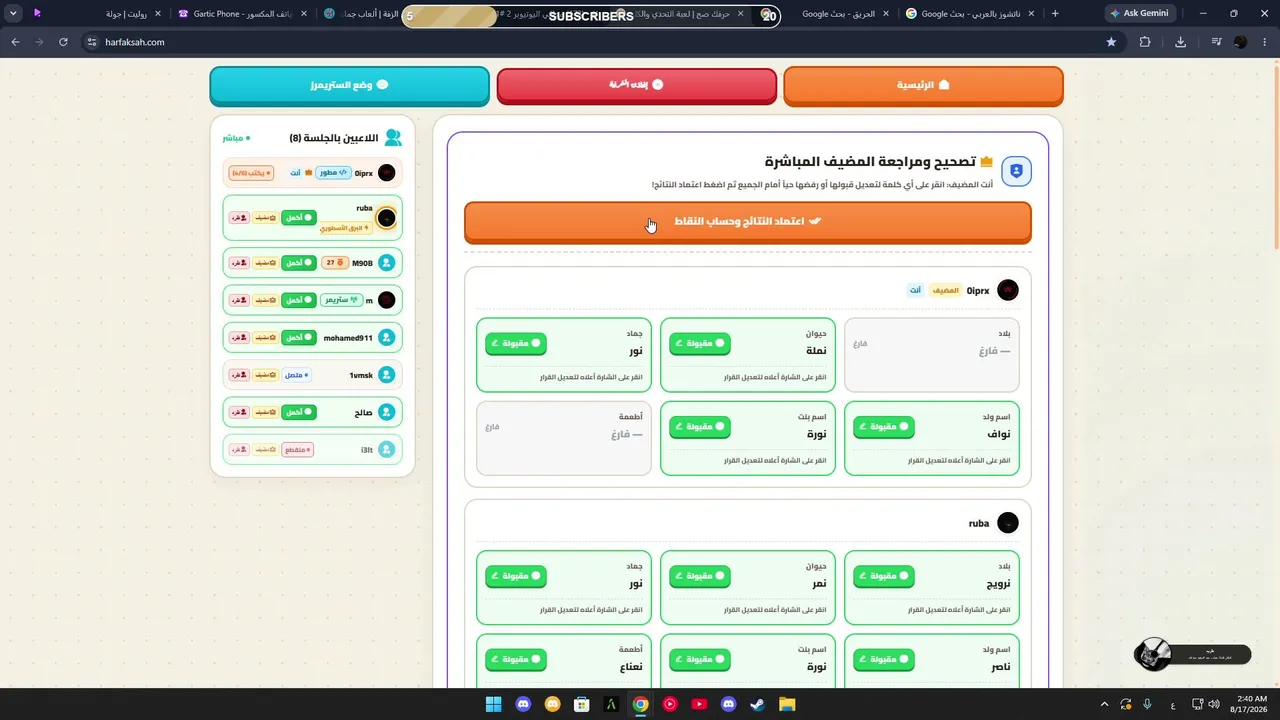This screenshot has height=720, width=1280.
Task: Click 0iprx's empty أطعمة answer card
Action: point(564,438)
